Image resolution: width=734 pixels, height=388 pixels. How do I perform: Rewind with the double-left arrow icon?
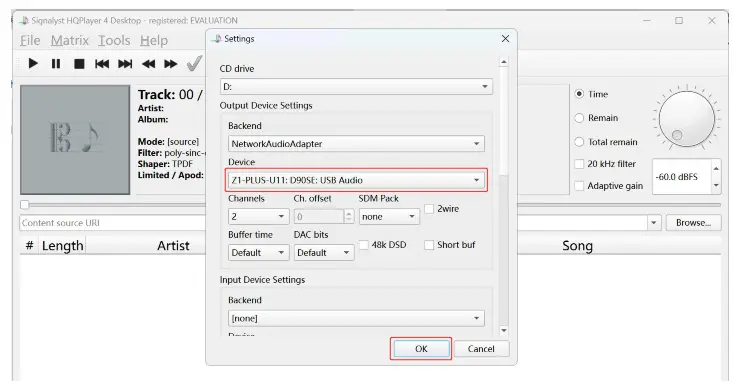(x=148, y=64)
